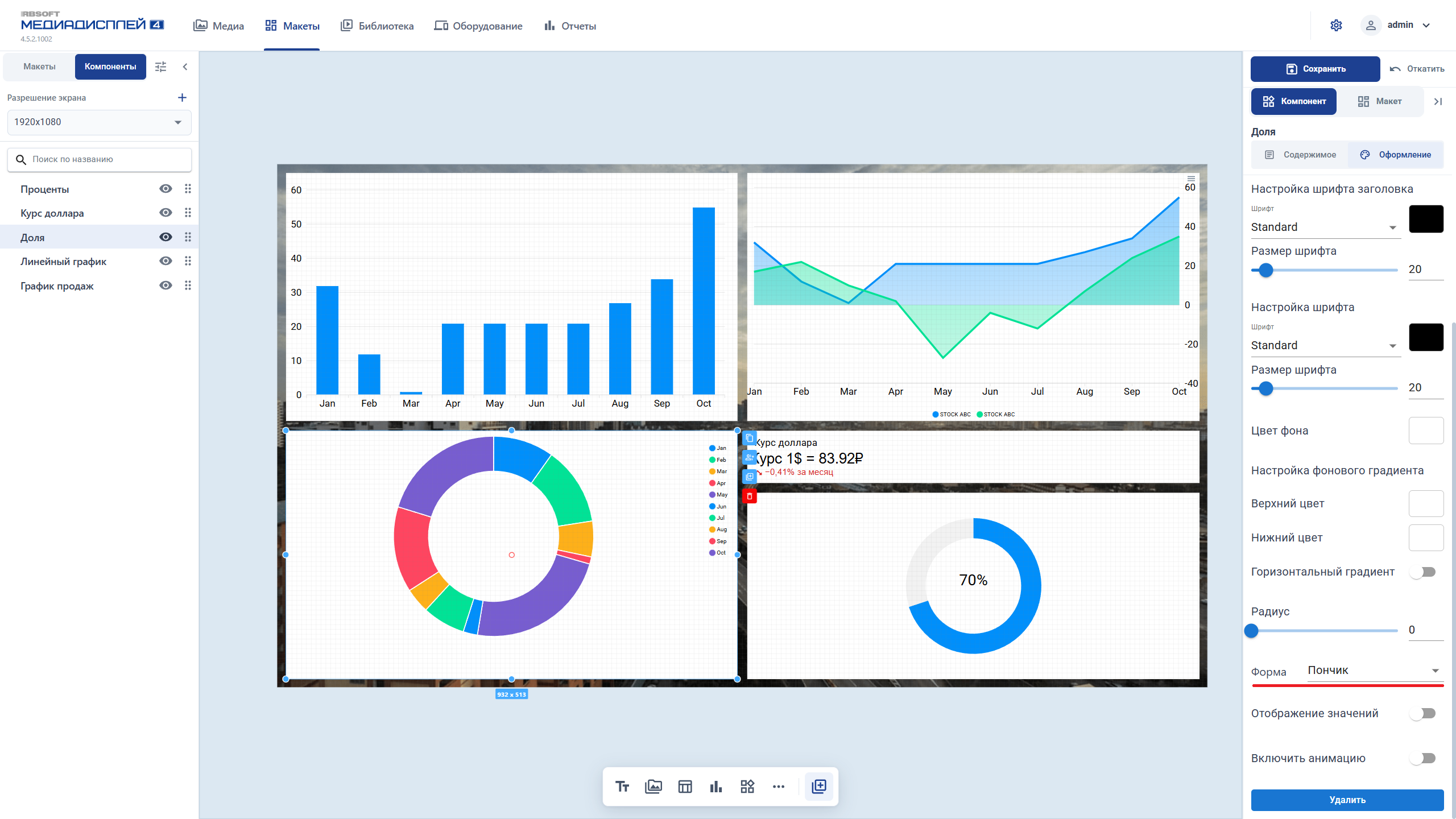Open more tools ellipsis in bottom toolbar
Viewport: 1456px width, 819px height.
779,787
